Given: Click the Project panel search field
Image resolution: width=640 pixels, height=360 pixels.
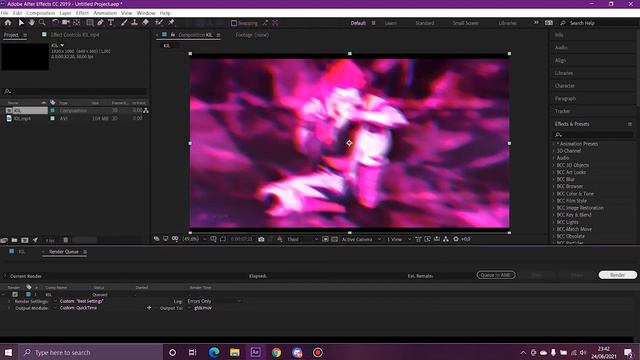Looking at the screenshot, I should [x=75, y=91].
